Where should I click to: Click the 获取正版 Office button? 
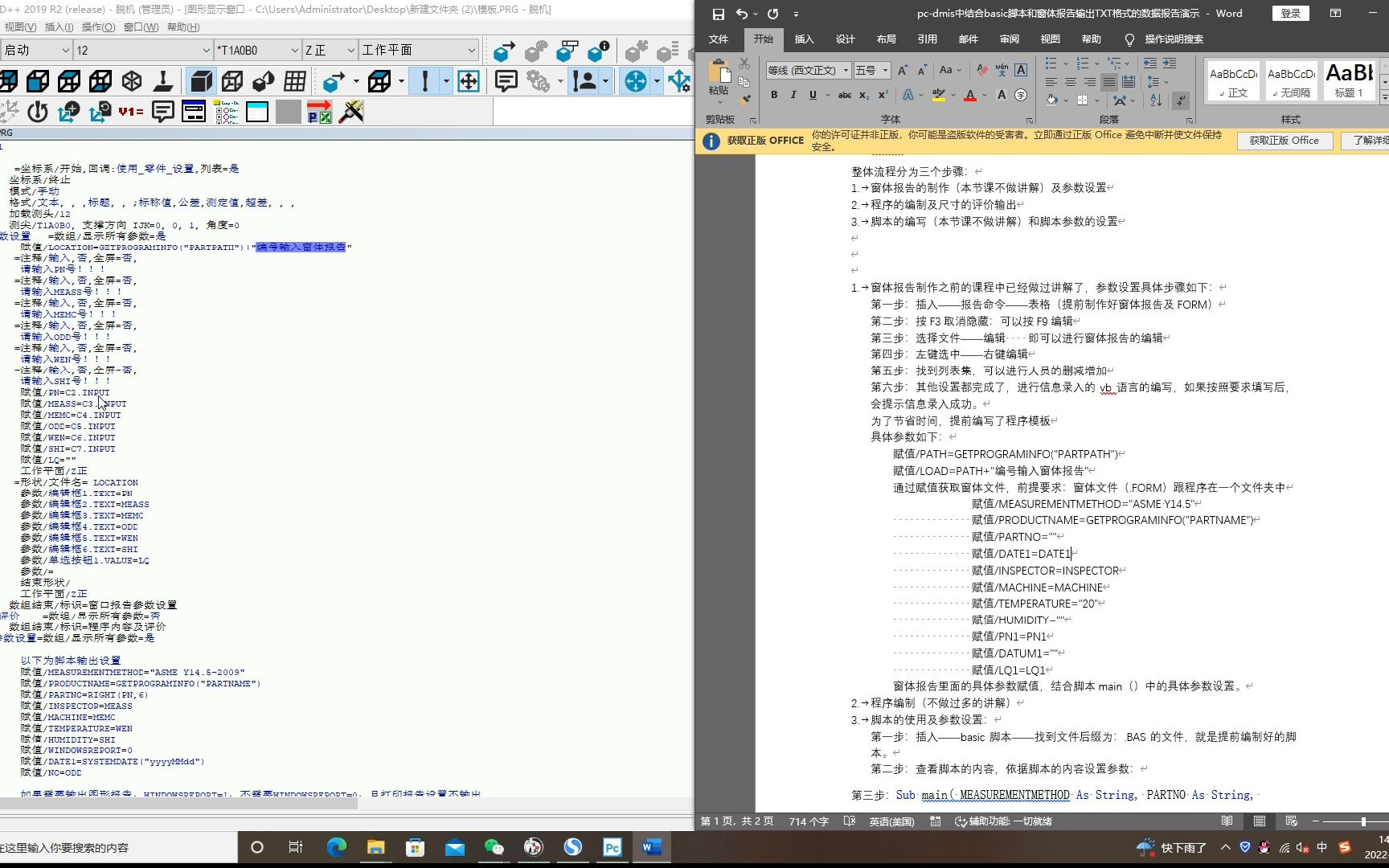pos(1284,140)
